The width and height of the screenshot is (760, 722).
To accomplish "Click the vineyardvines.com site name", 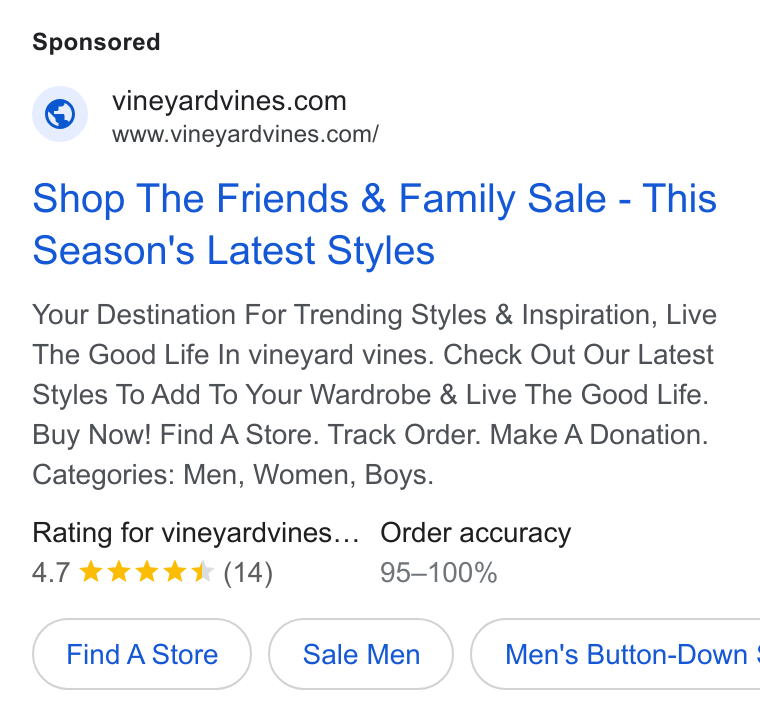I will pyautogui.click(x=229, y=101).
